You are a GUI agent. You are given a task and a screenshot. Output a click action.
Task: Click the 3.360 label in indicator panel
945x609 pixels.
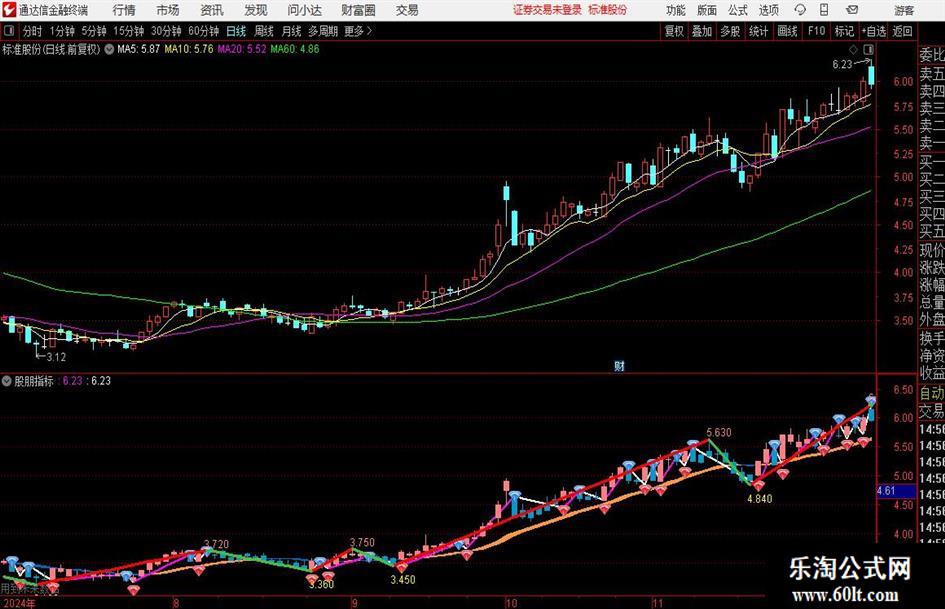321,584
